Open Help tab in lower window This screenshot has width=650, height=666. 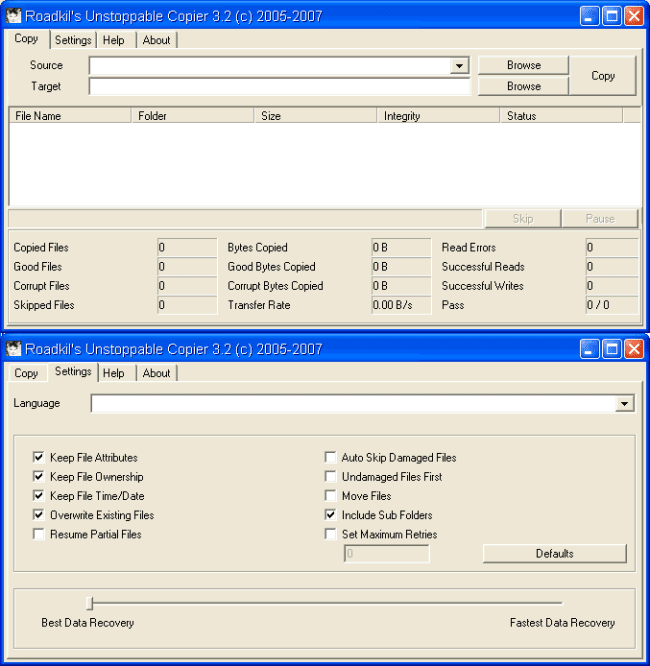tap(114, 373)
